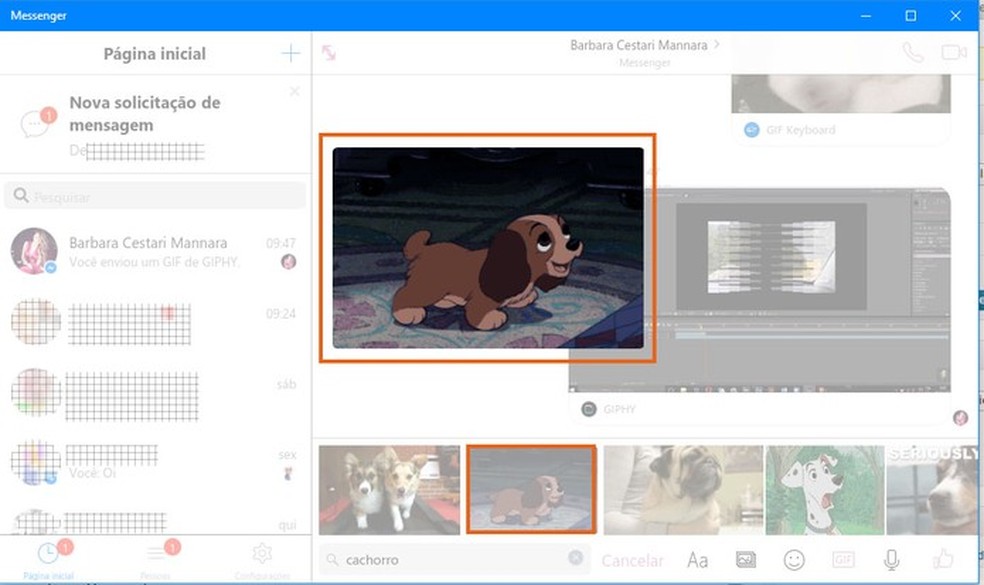This screenshot has height=585, width=984.
Task: Open text styling with the Aa icon
Action: (x=698, y=560)
